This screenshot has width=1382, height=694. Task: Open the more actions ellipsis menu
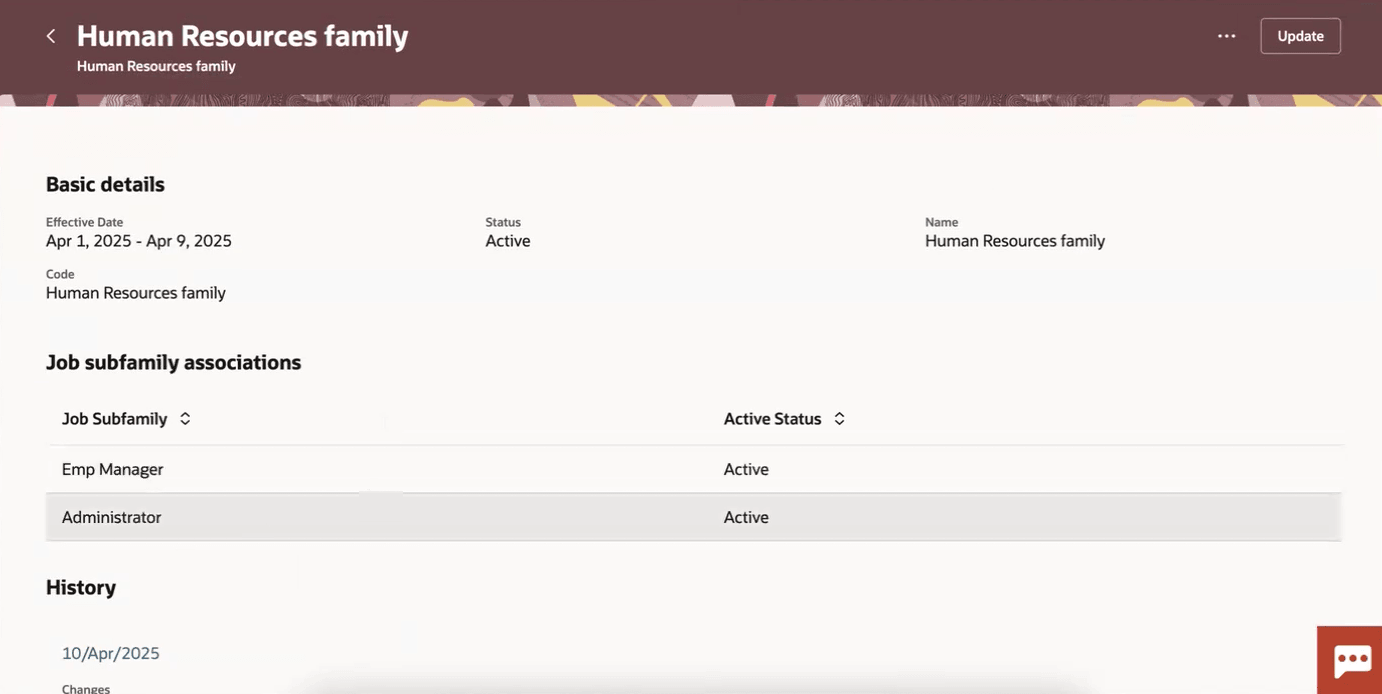[x=1226, y=36]
